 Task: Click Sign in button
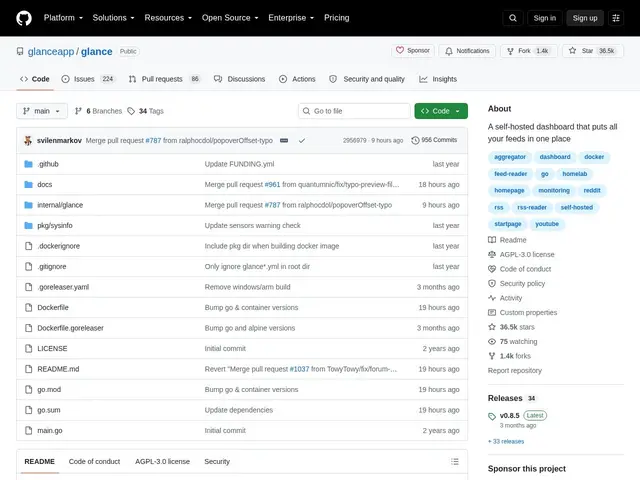click(544, 18)
